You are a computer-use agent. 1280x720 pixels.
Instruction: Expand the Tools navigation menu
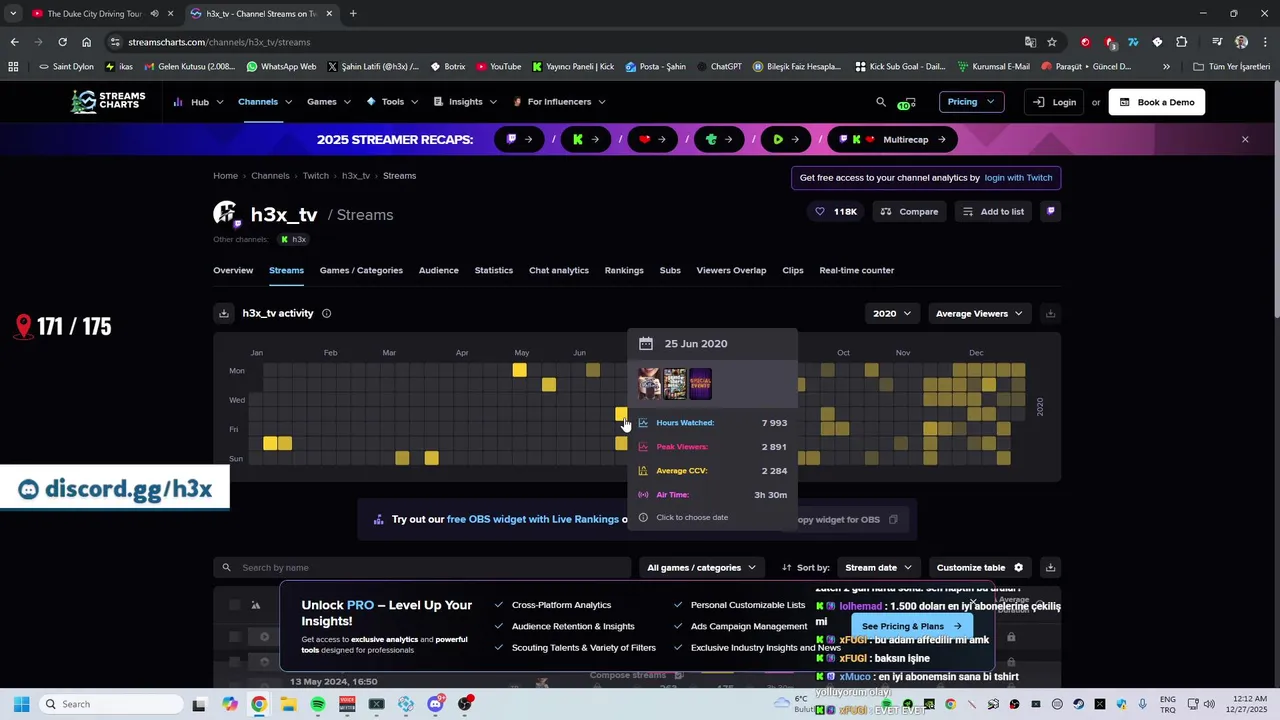point(392,102)
